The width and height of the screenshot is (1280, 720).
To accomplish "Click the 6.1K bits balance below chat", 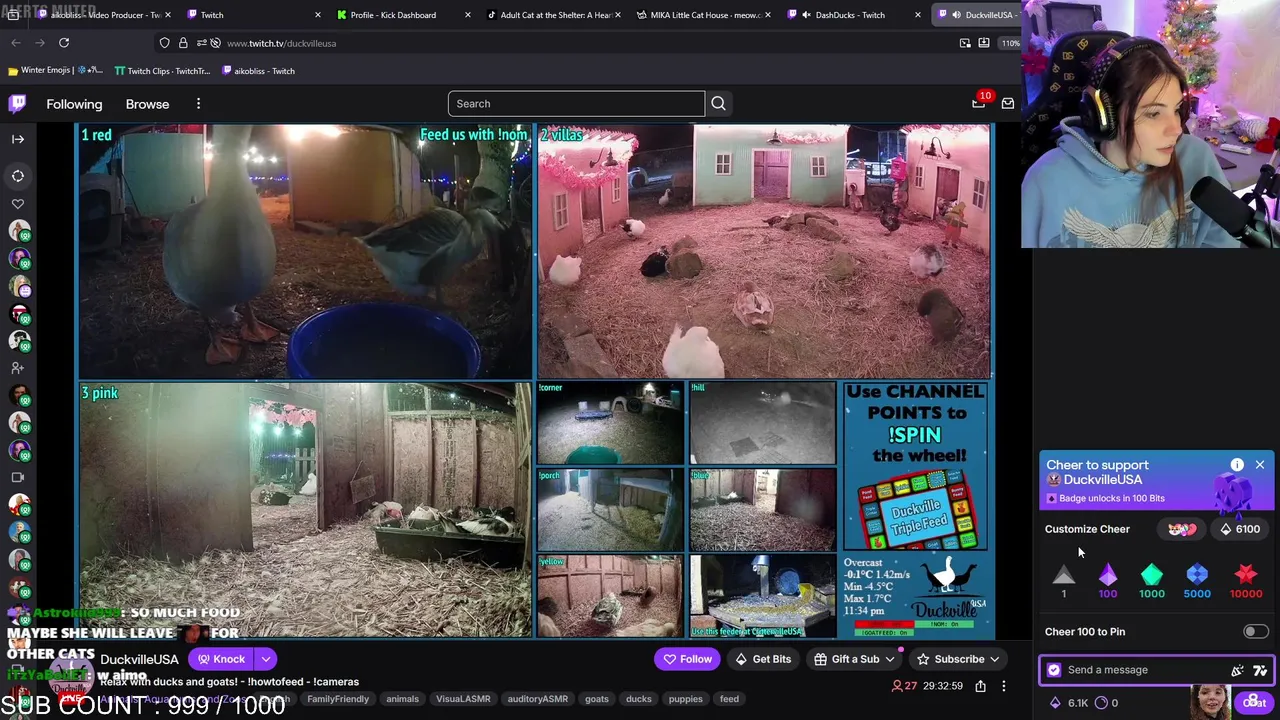I will pos(1070,703).
